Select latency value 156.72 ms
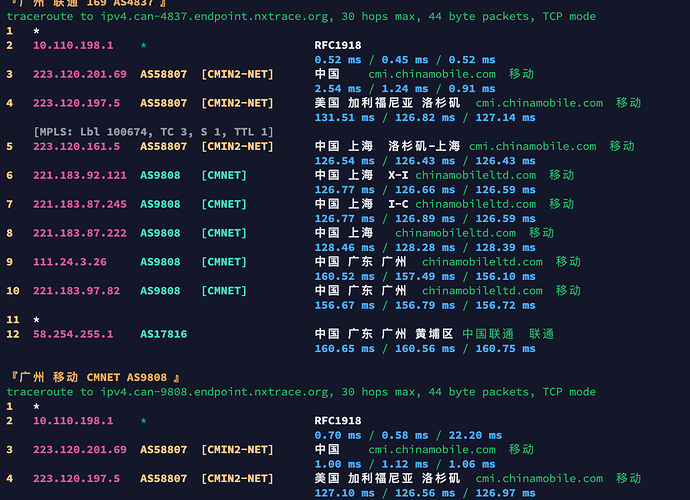This screenshot has height=500, width=690. tap(506, 305)
